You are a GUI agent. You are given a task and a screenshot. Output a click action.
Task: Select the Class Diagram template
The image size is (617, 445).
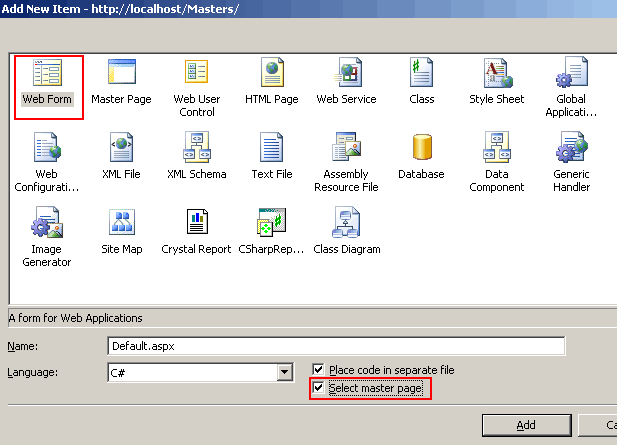pos(346,224)
